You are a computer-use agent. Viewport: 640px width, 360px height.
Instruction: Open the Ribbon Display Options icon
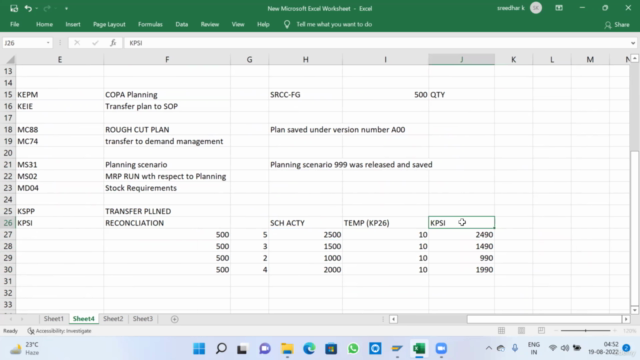[x=559, y=8]
